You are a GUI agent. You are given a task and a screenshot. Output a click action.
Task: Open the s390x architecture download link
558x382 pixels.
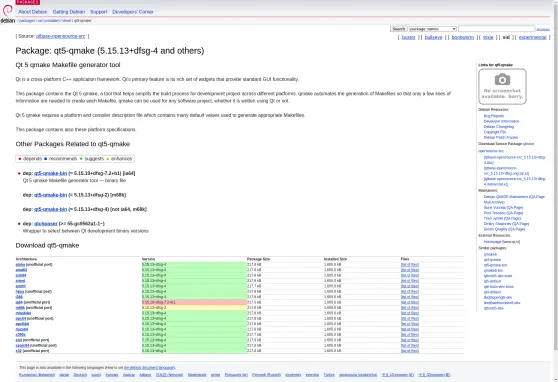coord(20,335)
